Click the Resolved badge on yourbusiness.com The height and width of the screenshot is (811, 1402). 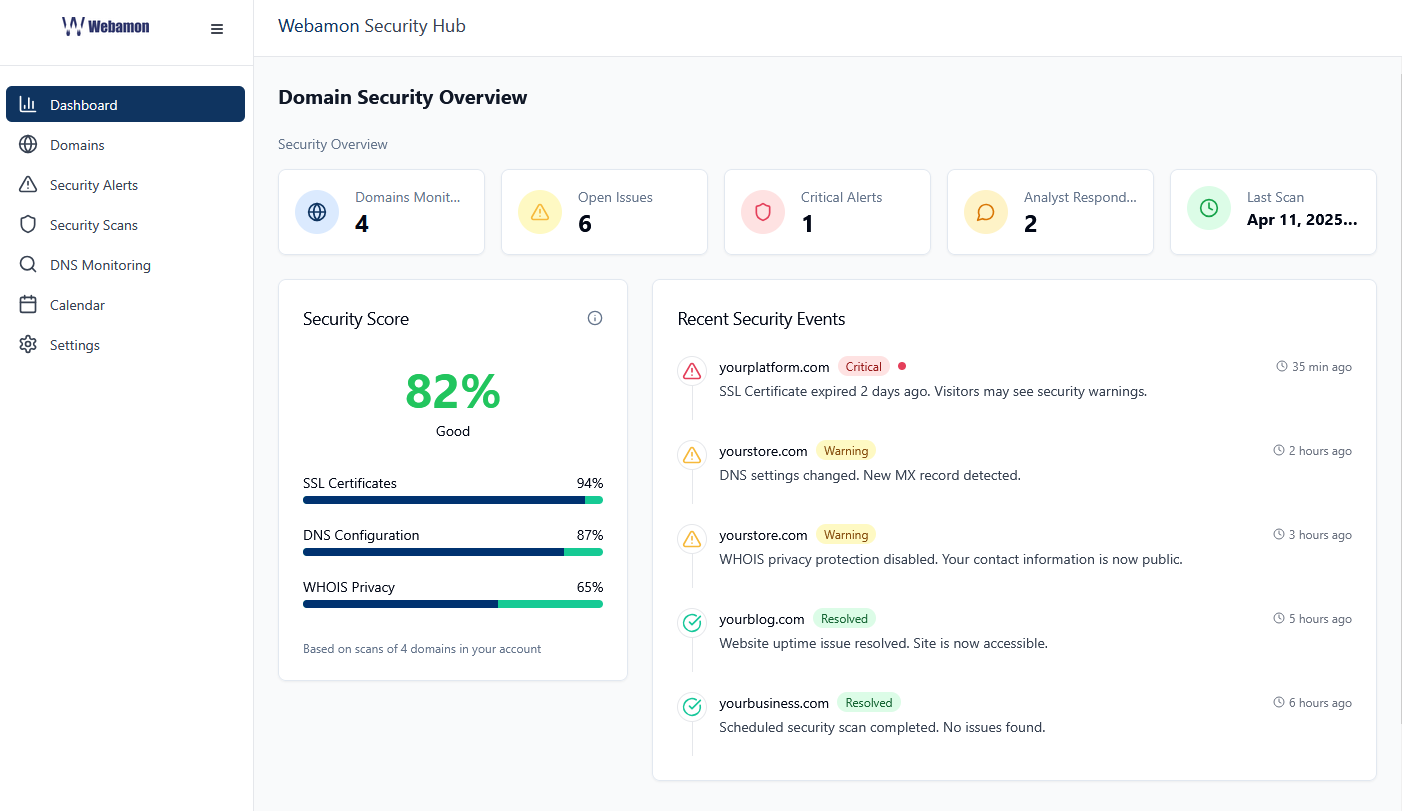pyautogui.click(x=869, y=703)
